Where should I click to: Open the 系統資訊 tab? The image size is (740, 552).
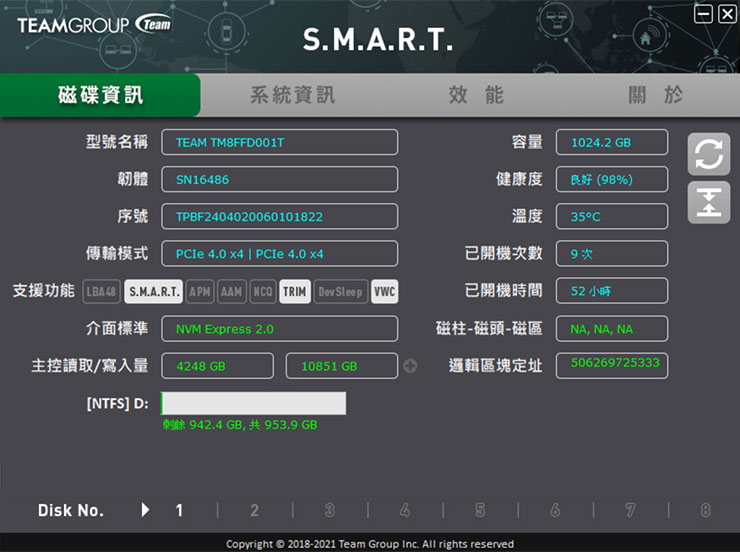(x=293, y=95)
